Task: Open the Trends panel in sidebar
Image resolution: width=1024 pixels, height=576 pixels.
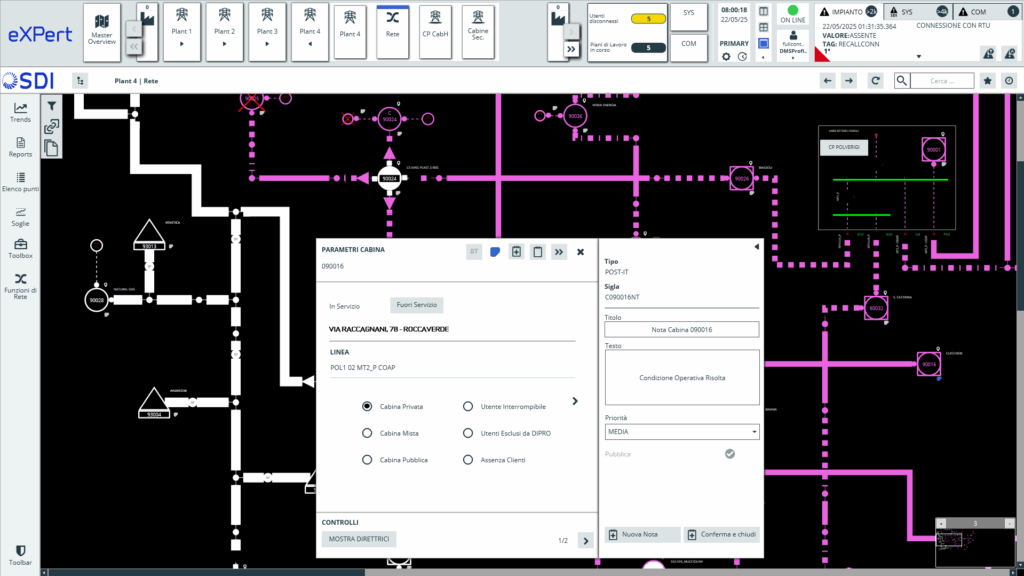Action: [20, 112]
